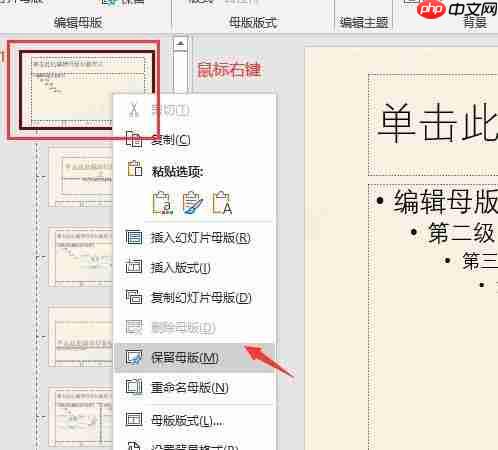Click the Insert Layout icon
The height and width of the screenshot is (450, 498).
(134, 267)
